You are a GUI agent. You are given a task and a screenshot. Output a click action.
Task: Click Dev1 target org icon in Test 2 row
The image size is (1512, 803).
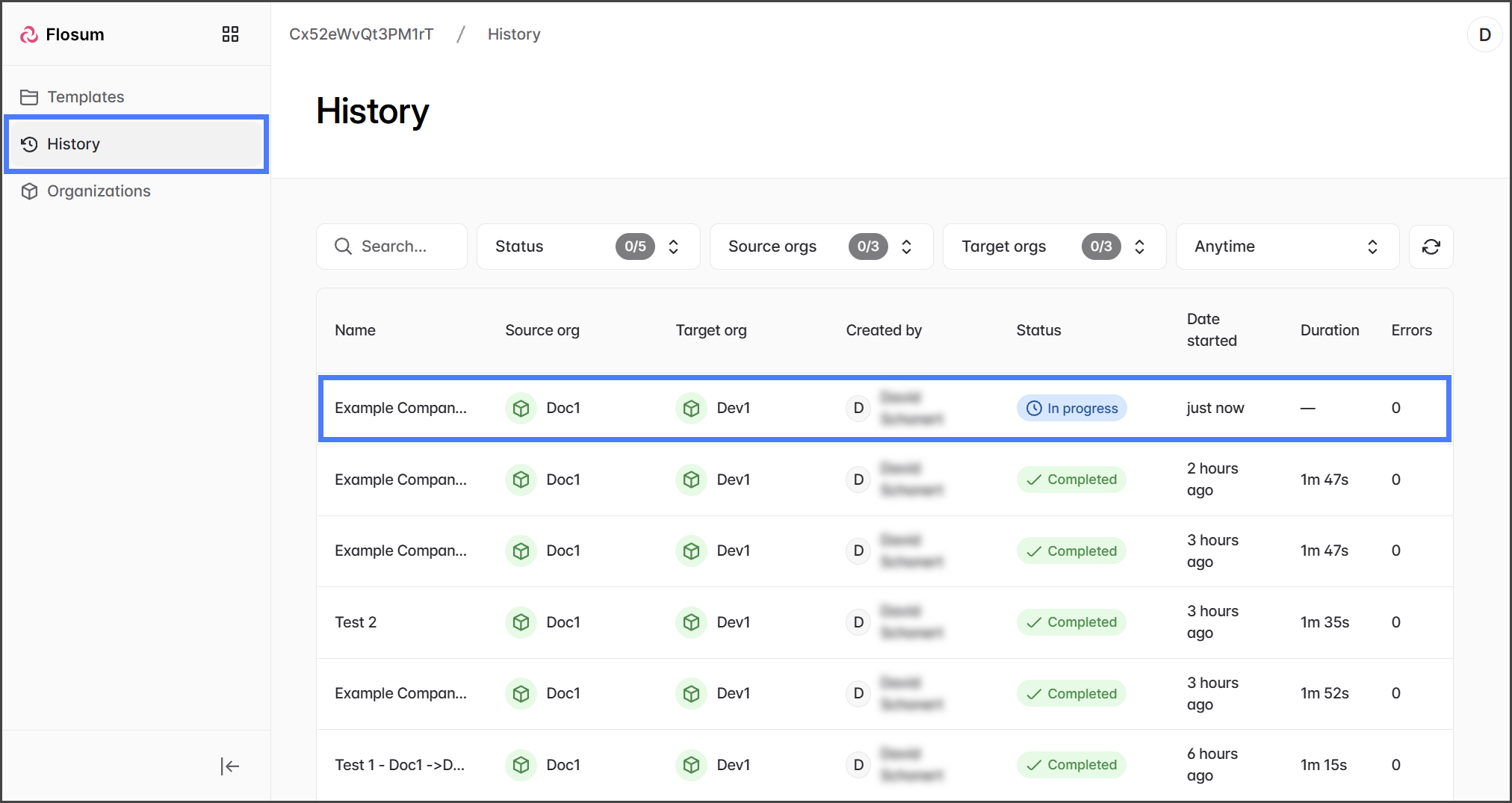(x=692, y=622)
